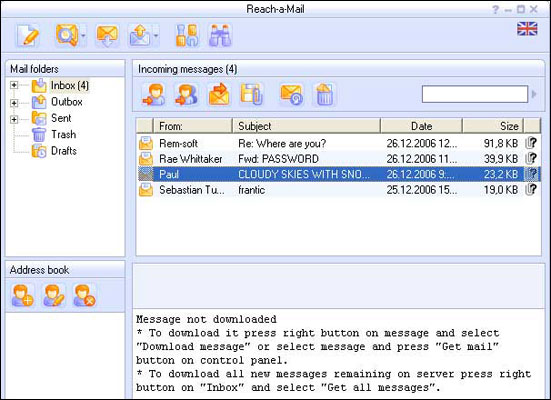The width and height of the screenshot is (551, 400).
Task: Select the message from Rae Whittaker
Action: (x=338, y=159)
